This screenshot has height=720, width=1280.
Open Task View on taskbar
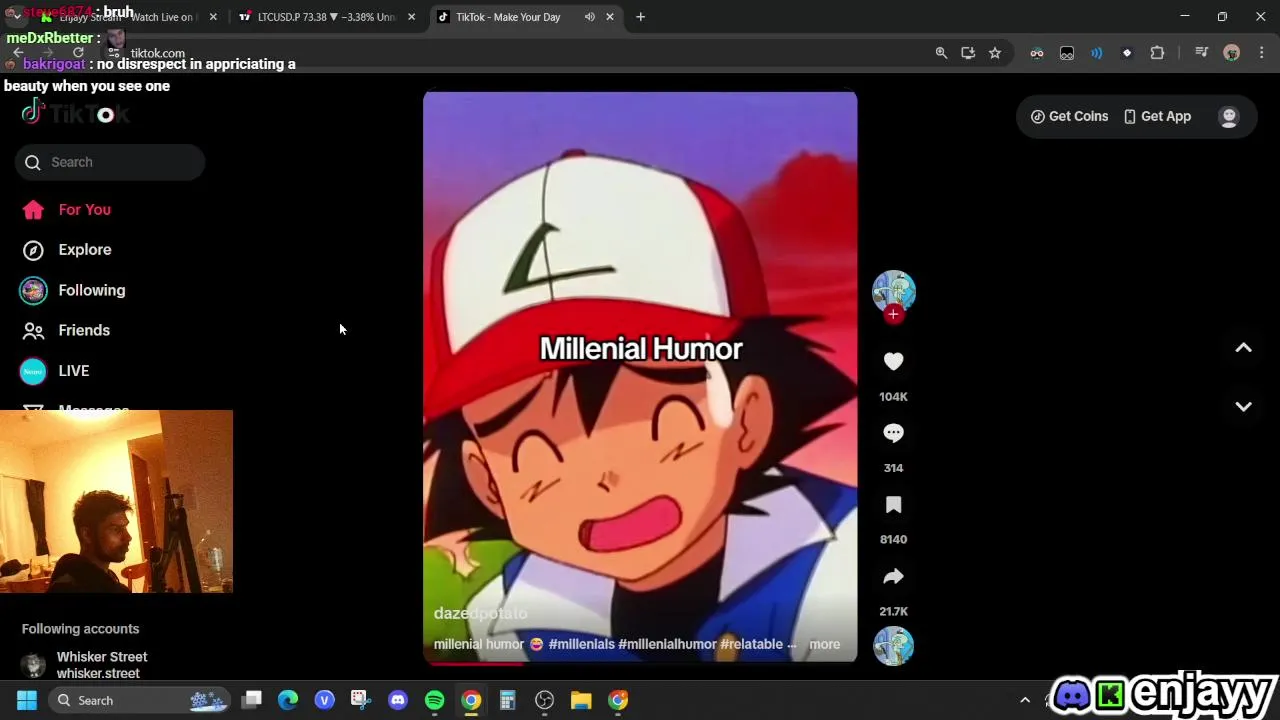pos(252,700)
